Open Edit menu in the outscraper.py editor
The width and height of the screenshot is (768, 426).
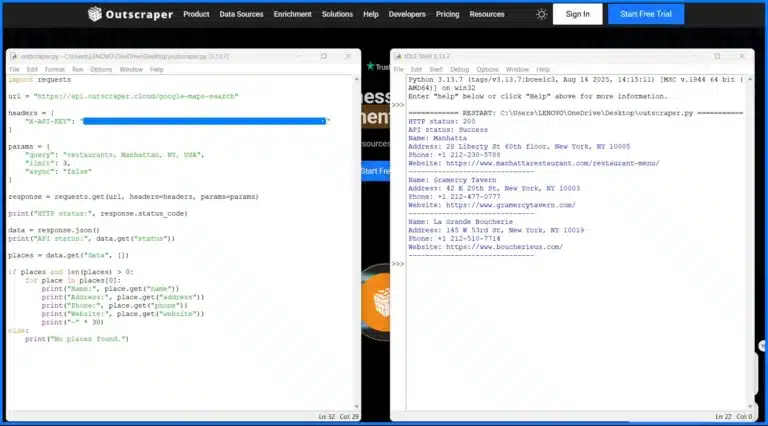(32, 70)
